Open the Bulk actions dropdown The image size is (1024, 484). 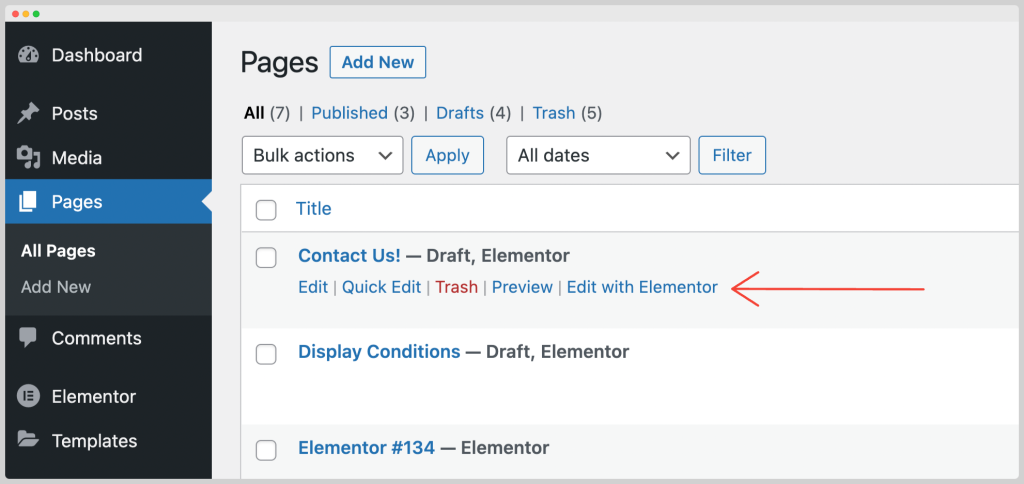tap(323, 155)
